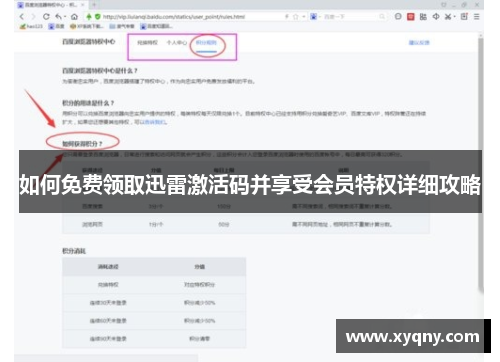Click the 浏览网页 cell in the points table

(x=92, y=224)
